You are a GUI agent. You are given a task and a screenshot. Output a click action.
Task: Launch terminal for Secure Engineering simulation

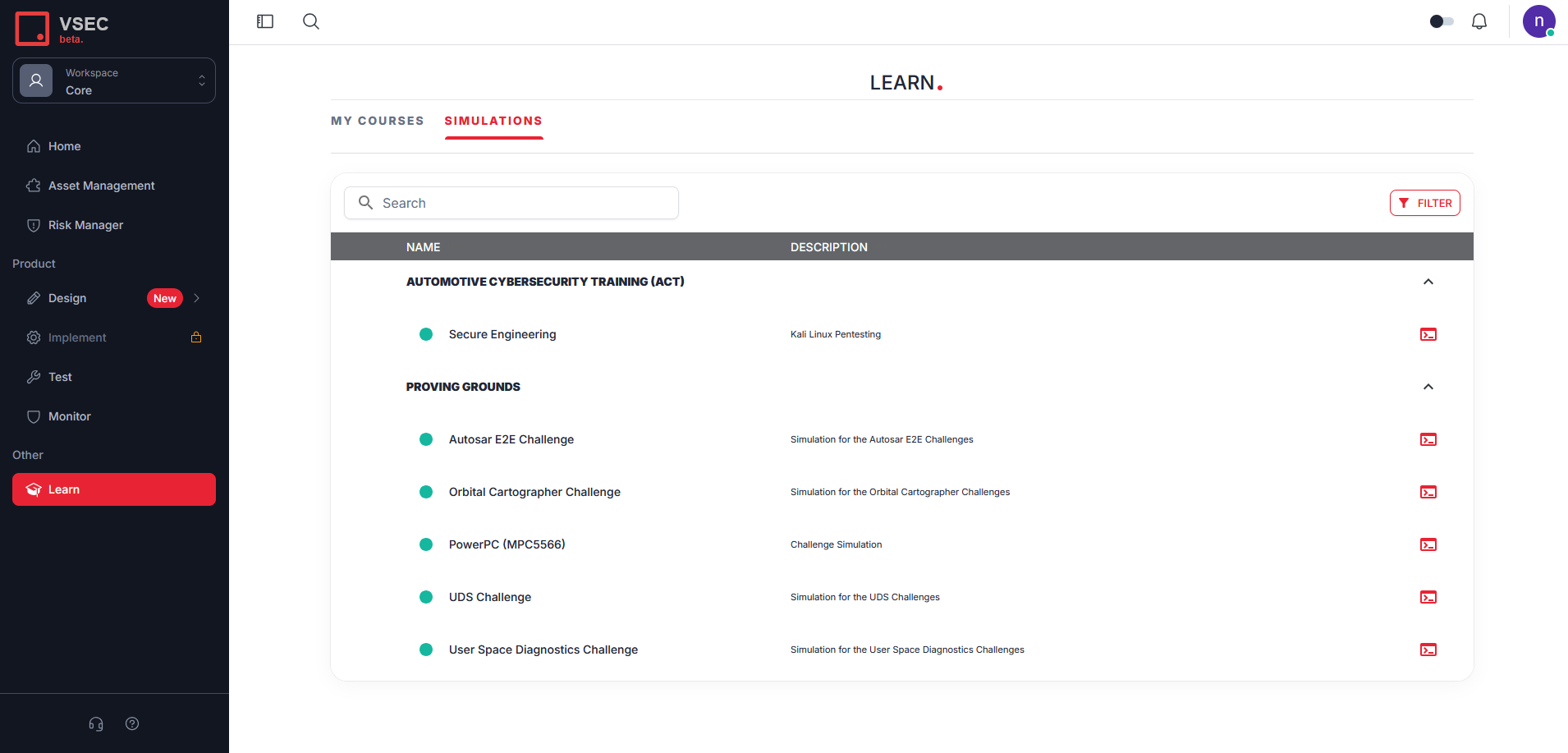[1428, 334]
